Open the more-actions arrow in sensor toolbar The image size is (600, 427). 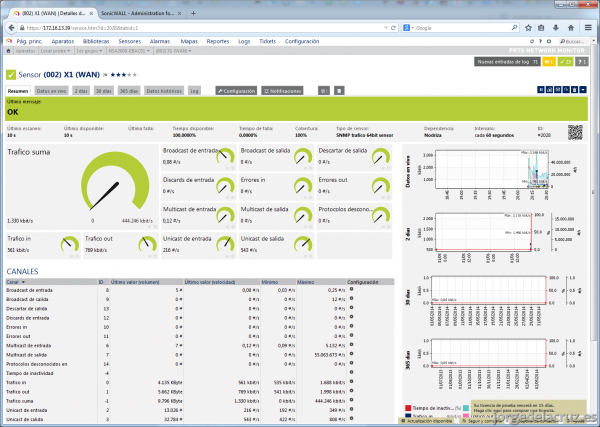pos(583,90)
